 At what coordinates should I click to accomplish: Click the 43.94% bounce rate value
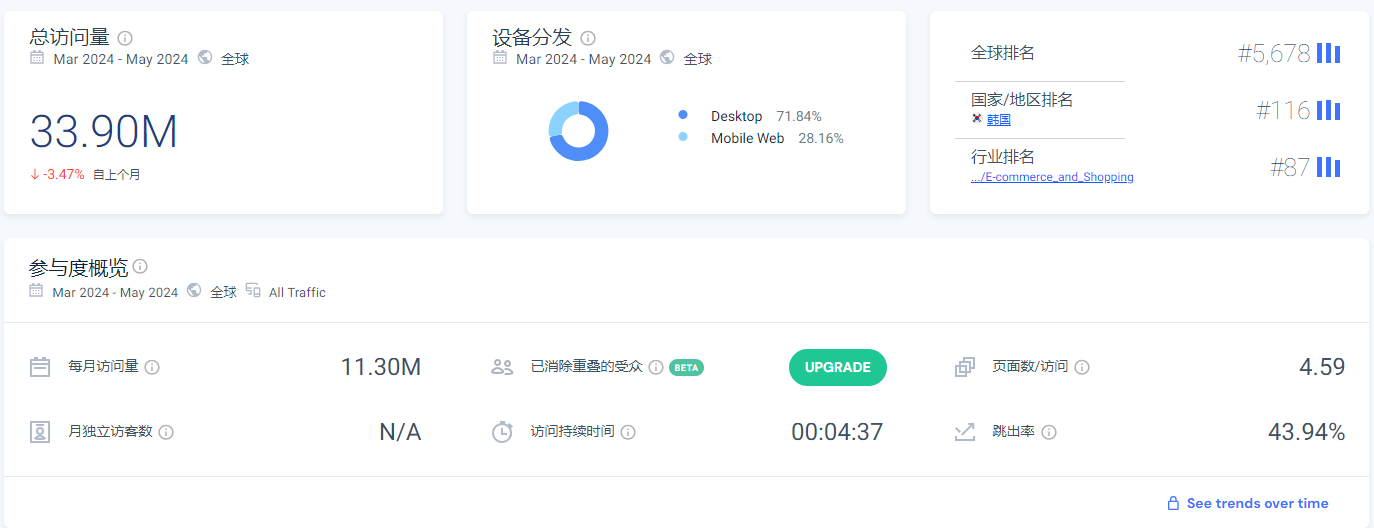[x=1306, y=432]
